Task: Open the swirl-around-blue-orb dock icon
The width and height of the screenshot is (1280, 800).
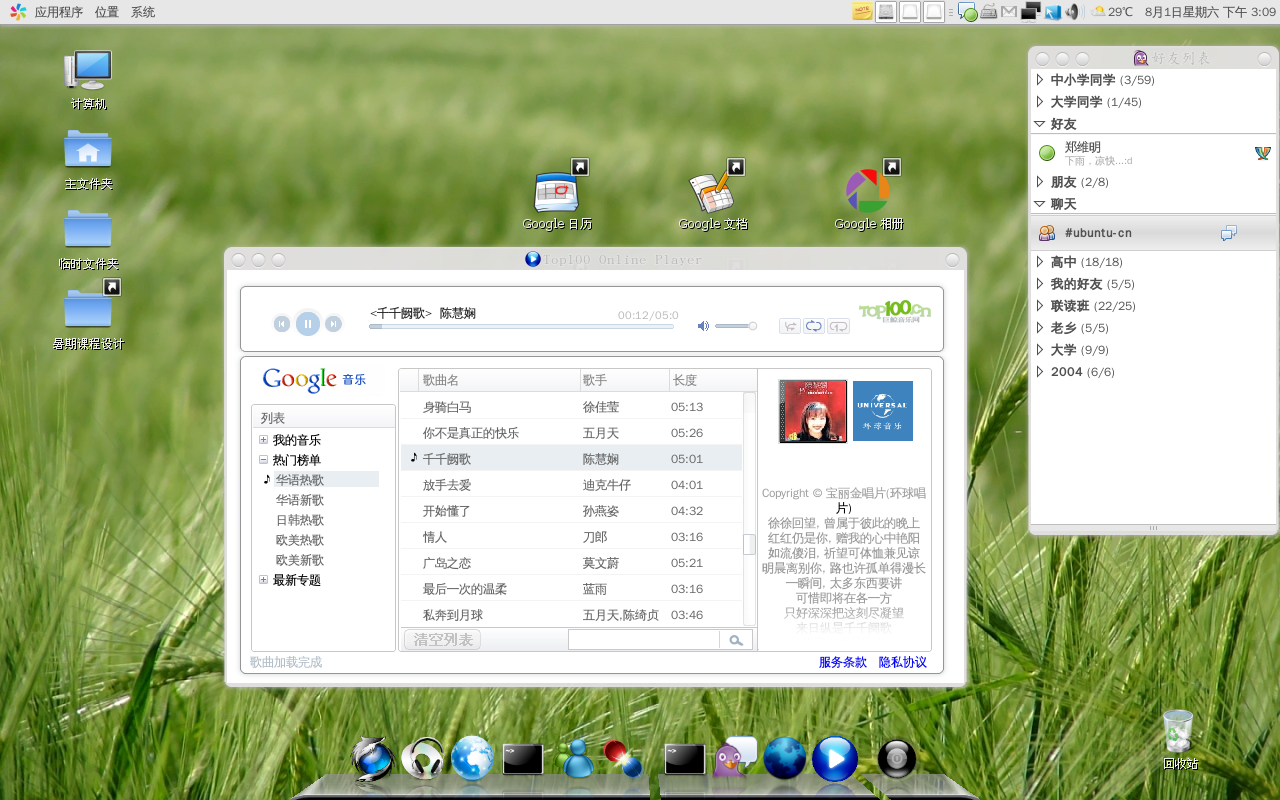Action: pyautogui.click(x=373, y=759)
